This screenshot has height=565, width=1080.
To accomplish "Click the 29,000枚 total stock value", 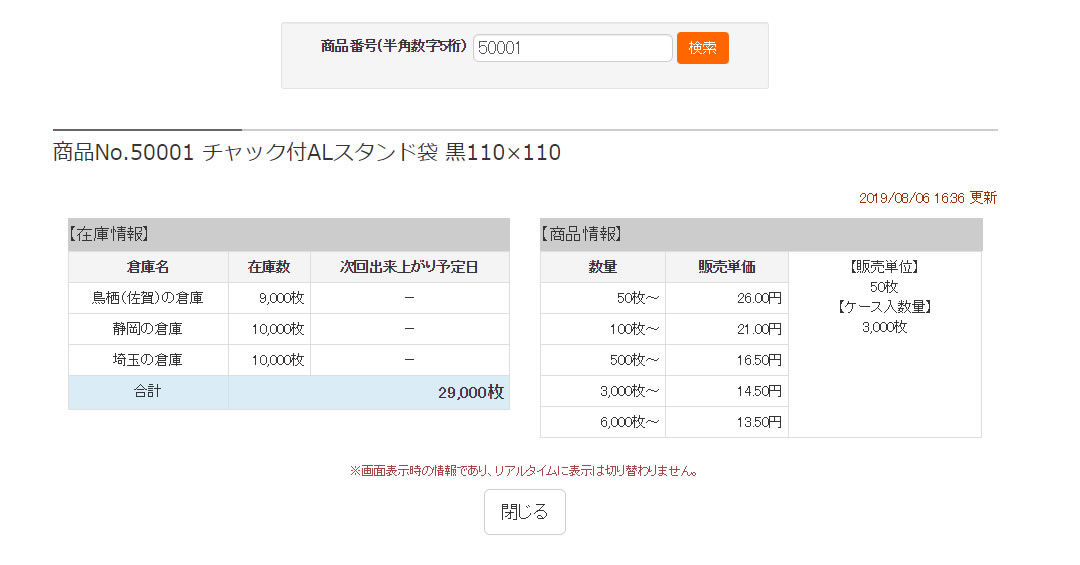I will 470,393.
